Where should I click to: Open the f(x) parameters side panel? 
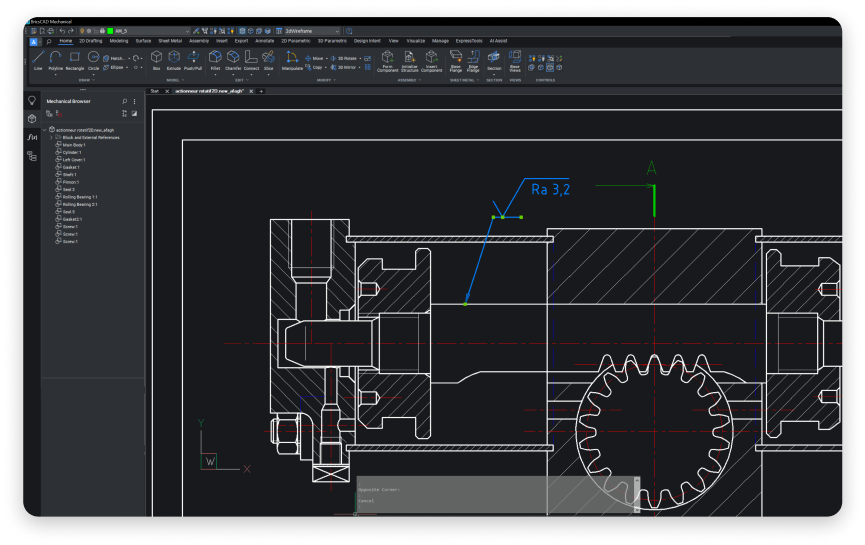pos(32,137)
